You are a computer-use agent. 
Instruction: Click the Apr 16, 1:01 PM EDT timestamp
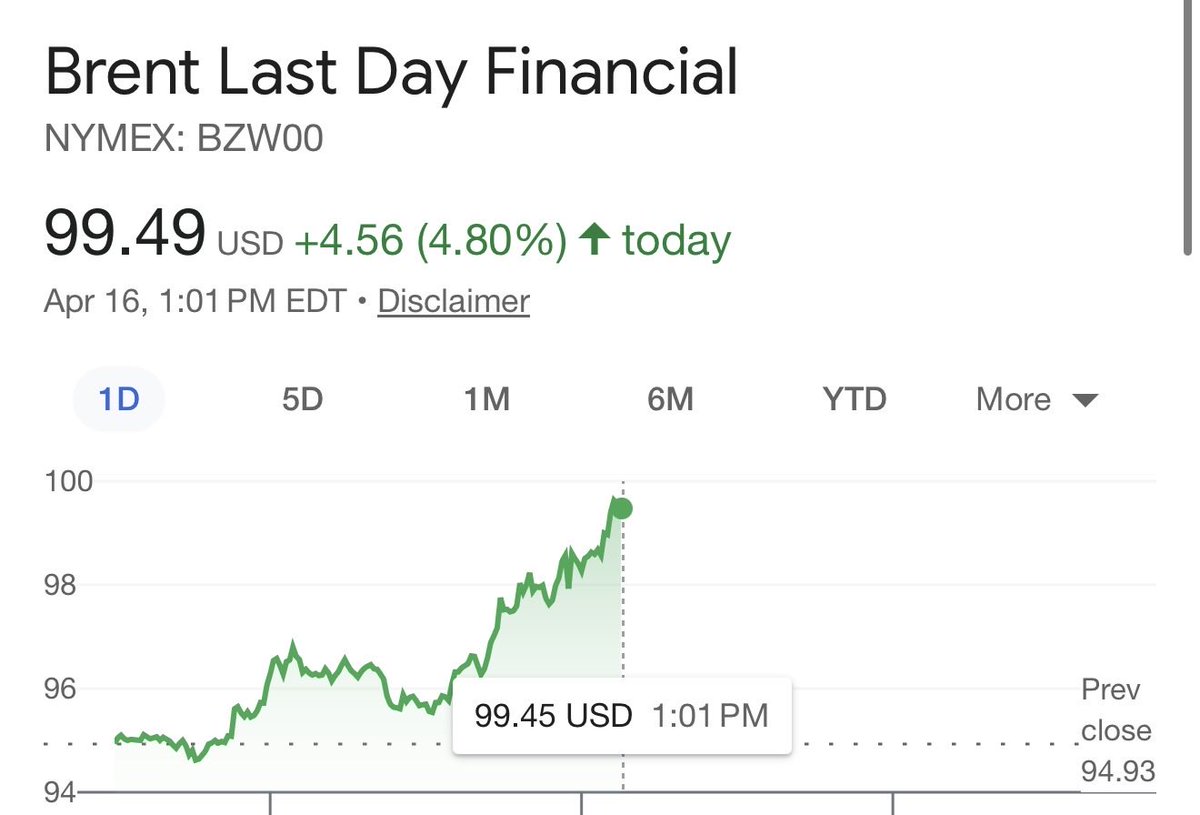[195, 301]
